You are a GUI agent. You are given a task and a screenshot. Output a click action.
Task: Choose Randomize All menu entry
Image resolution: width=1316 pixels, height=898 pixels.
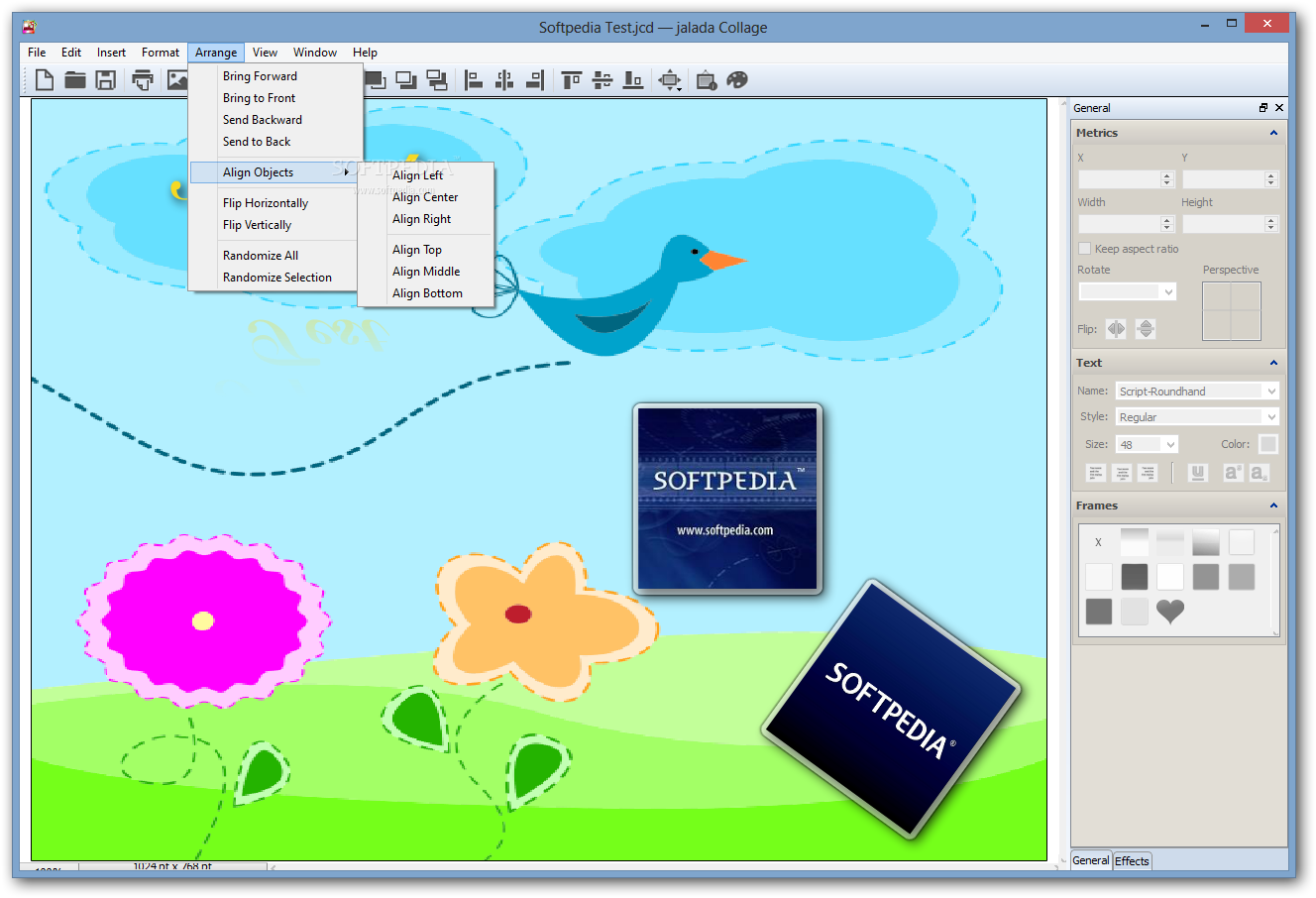(x=274, y=256)
